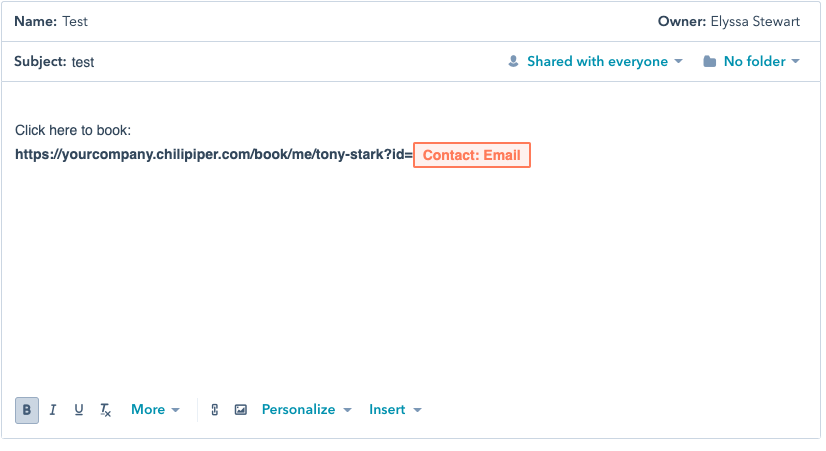This screenshot has width=826, height=451.
Task: Insert an image icon
Action: [x=241, y=410]
